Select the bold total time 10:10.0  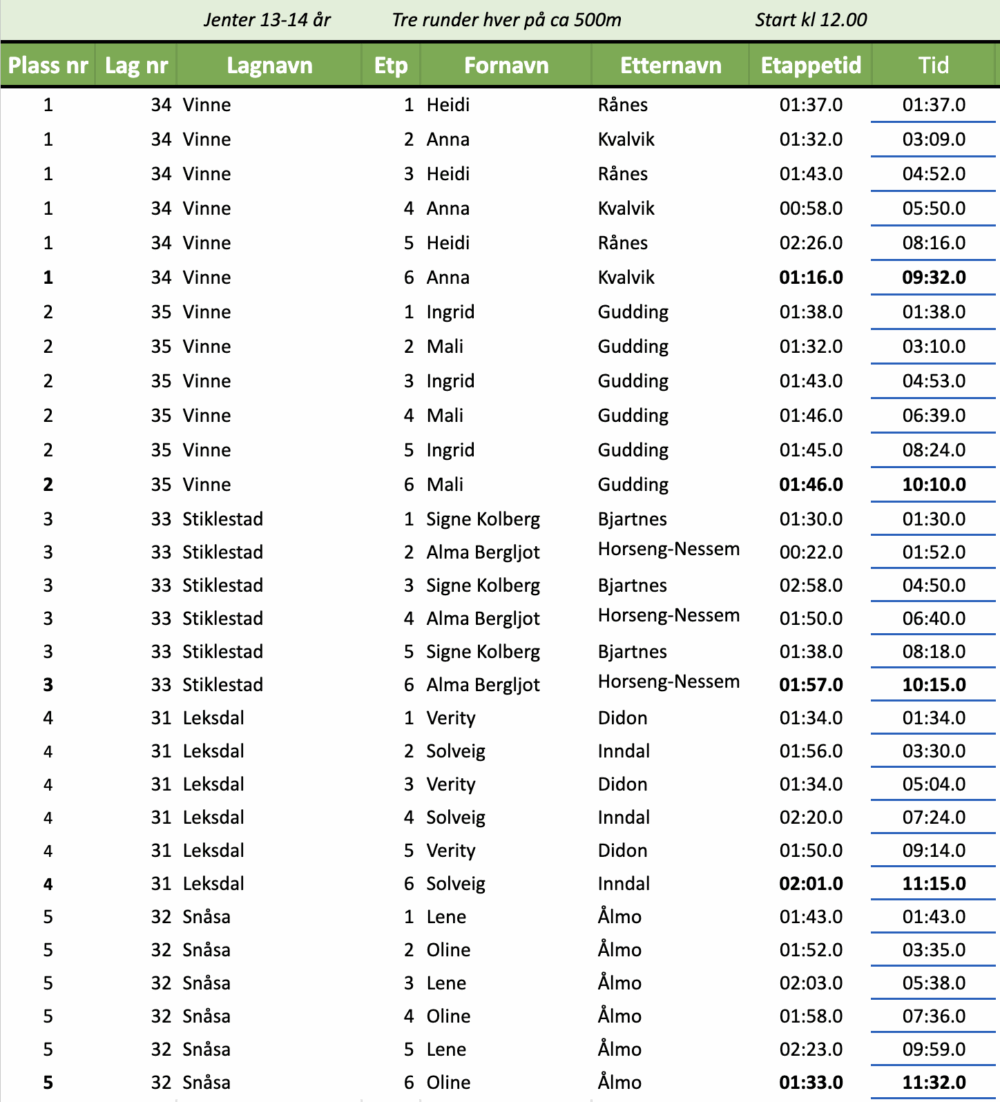(934, 485)
